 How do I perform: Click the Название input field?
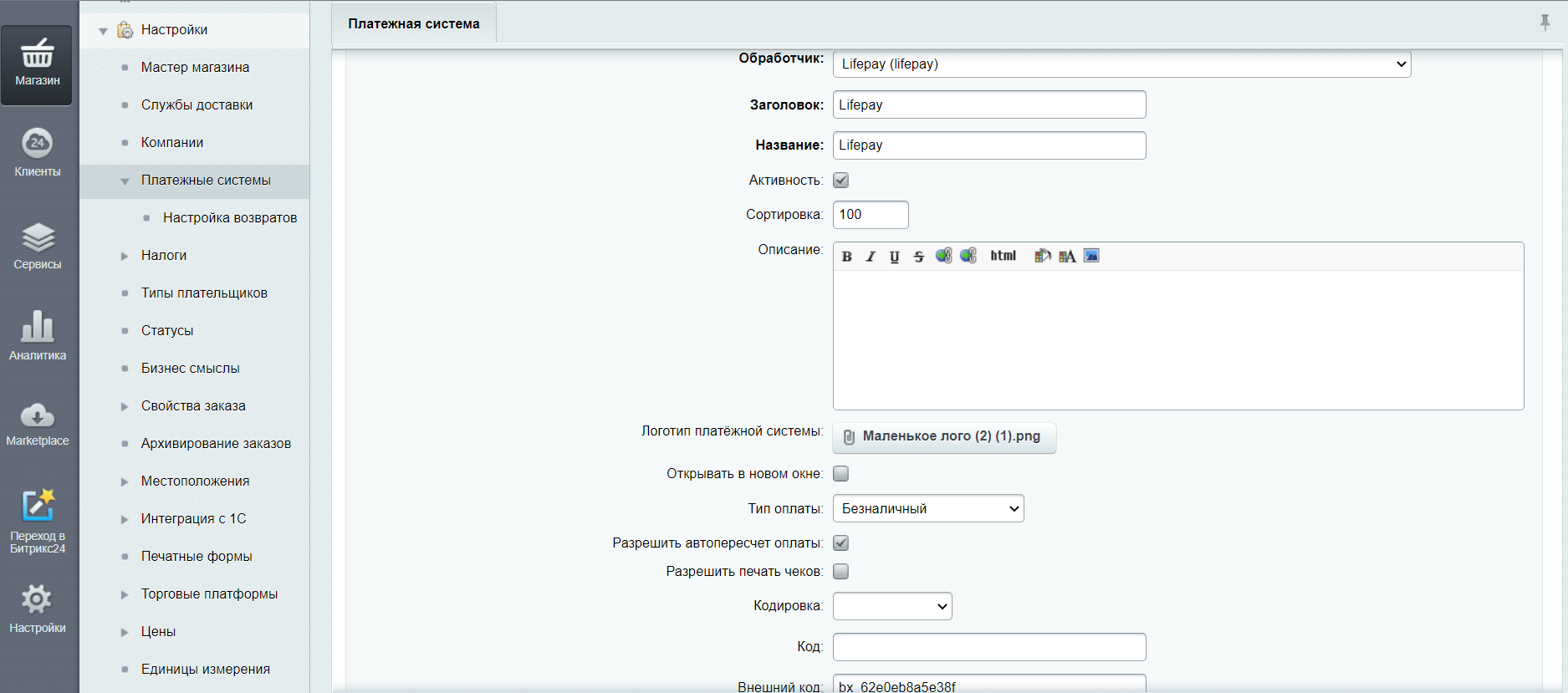tap(989, 145)
